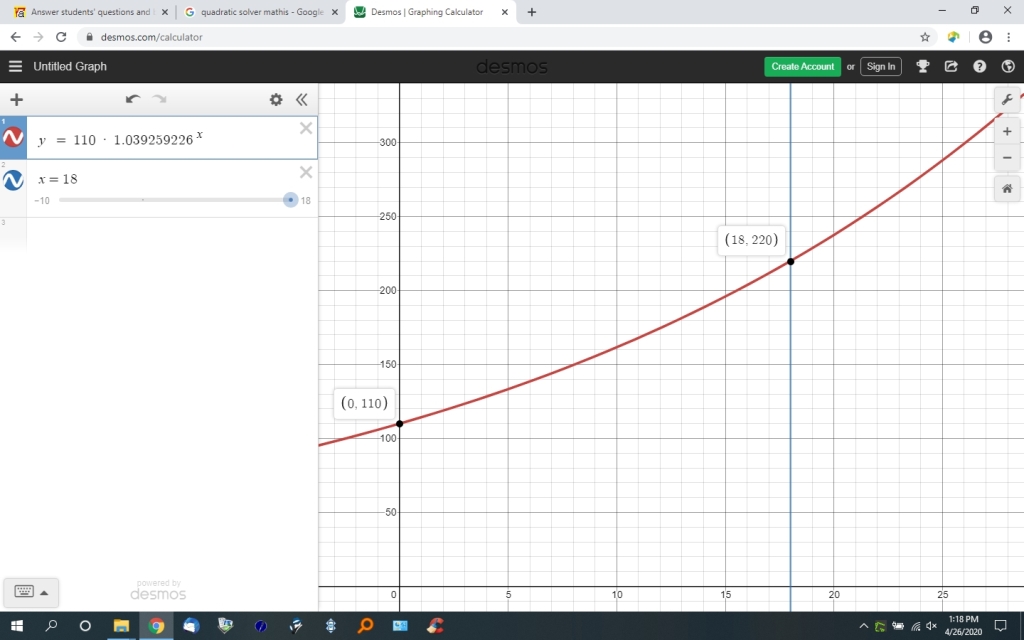Reset graph to default home view
This screenshot has width=1024, height=640.
1007,189
